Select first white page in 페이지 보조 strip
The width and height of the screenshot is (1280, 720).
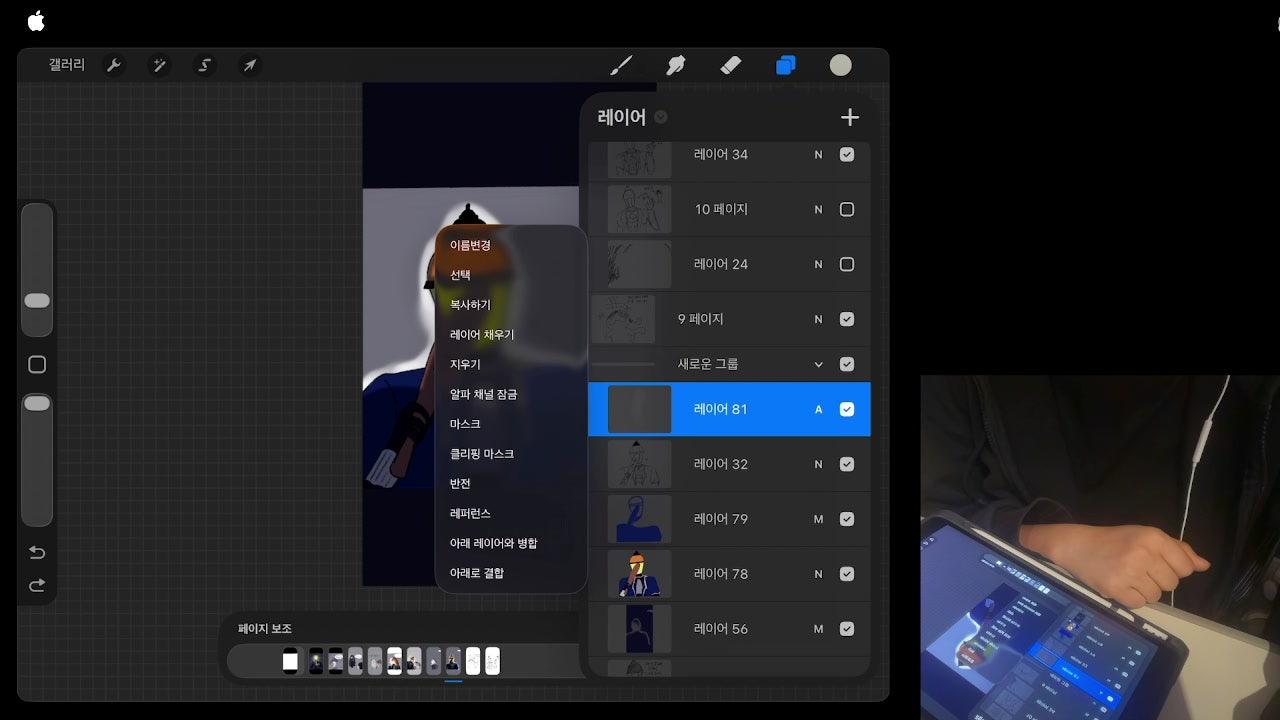[x=290, y=661]
